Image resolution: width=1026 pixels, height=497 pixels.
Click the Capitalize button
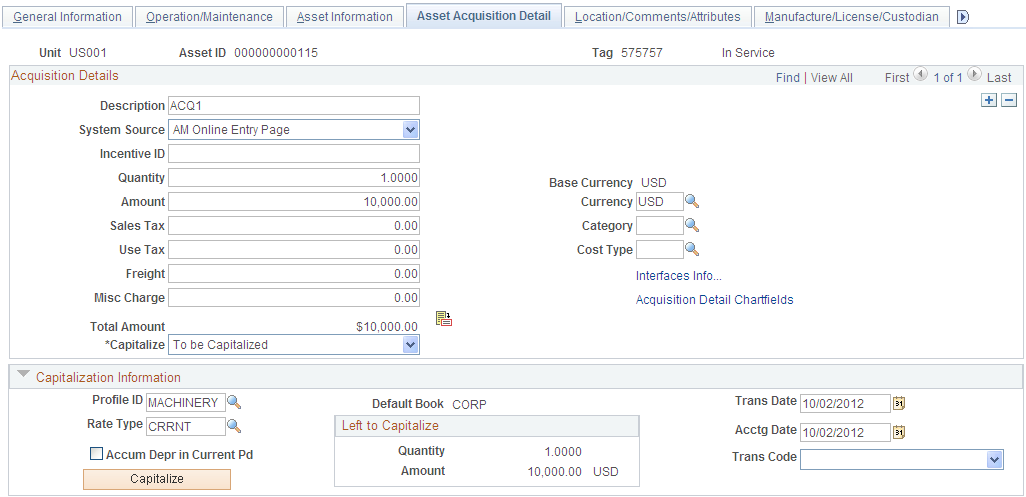(x=157, y=479)
